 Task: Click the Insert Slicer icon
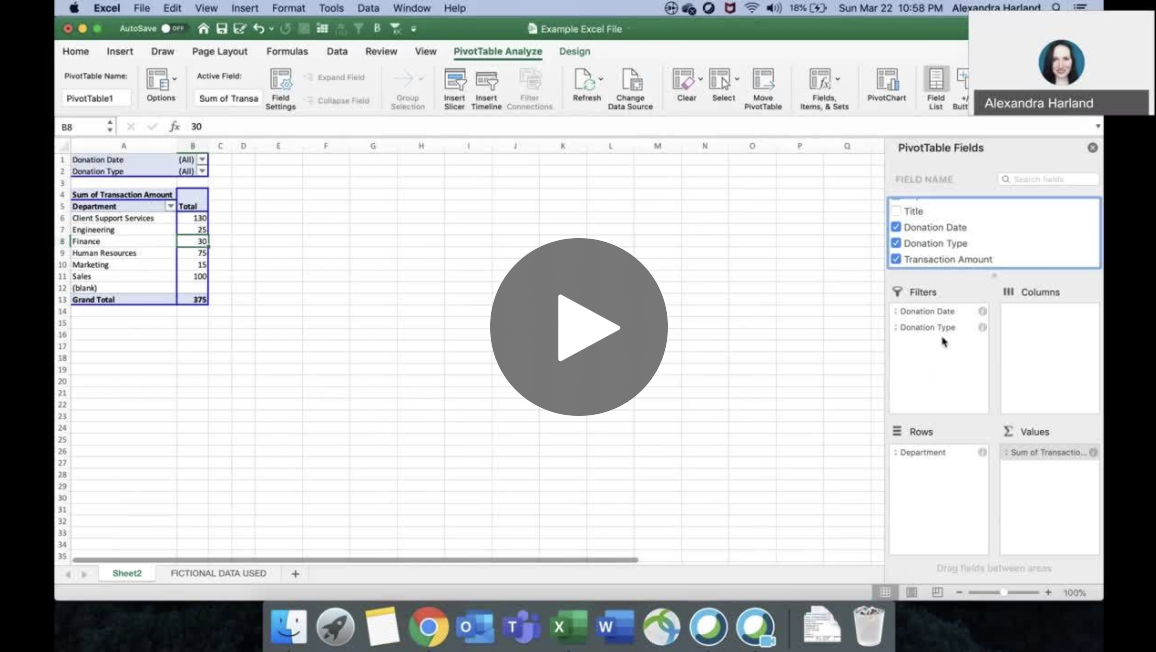point(455,82)
